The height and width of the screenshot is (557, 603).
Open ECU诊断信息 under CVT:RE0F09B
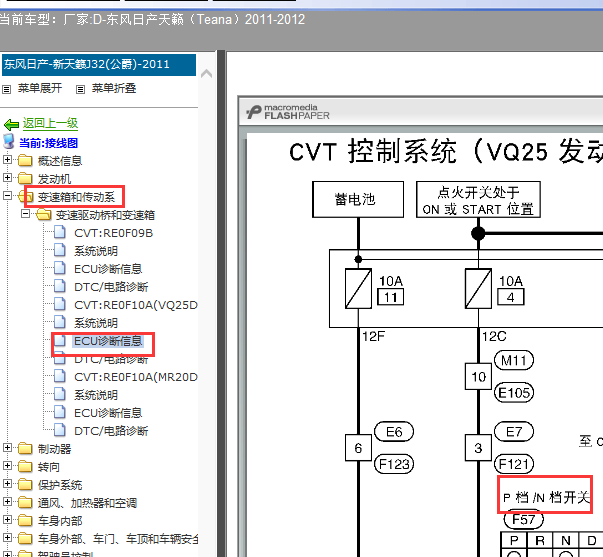tap(108, 269)
